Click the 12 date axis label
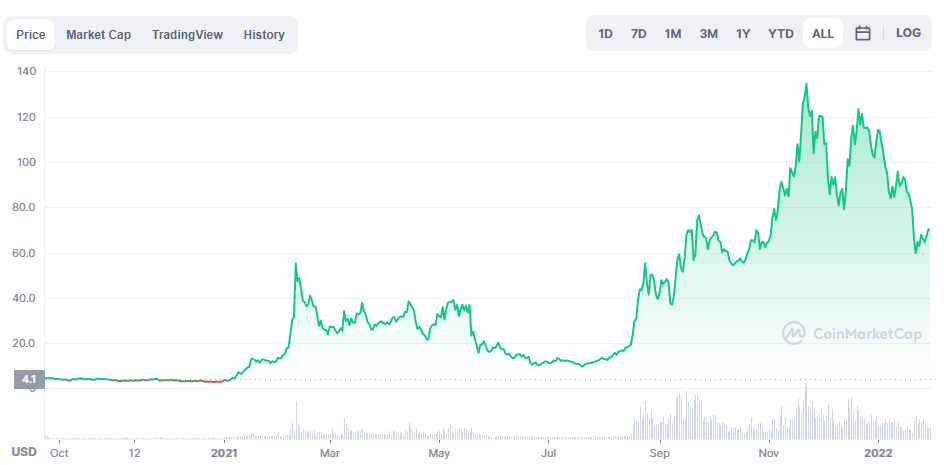 134,452
